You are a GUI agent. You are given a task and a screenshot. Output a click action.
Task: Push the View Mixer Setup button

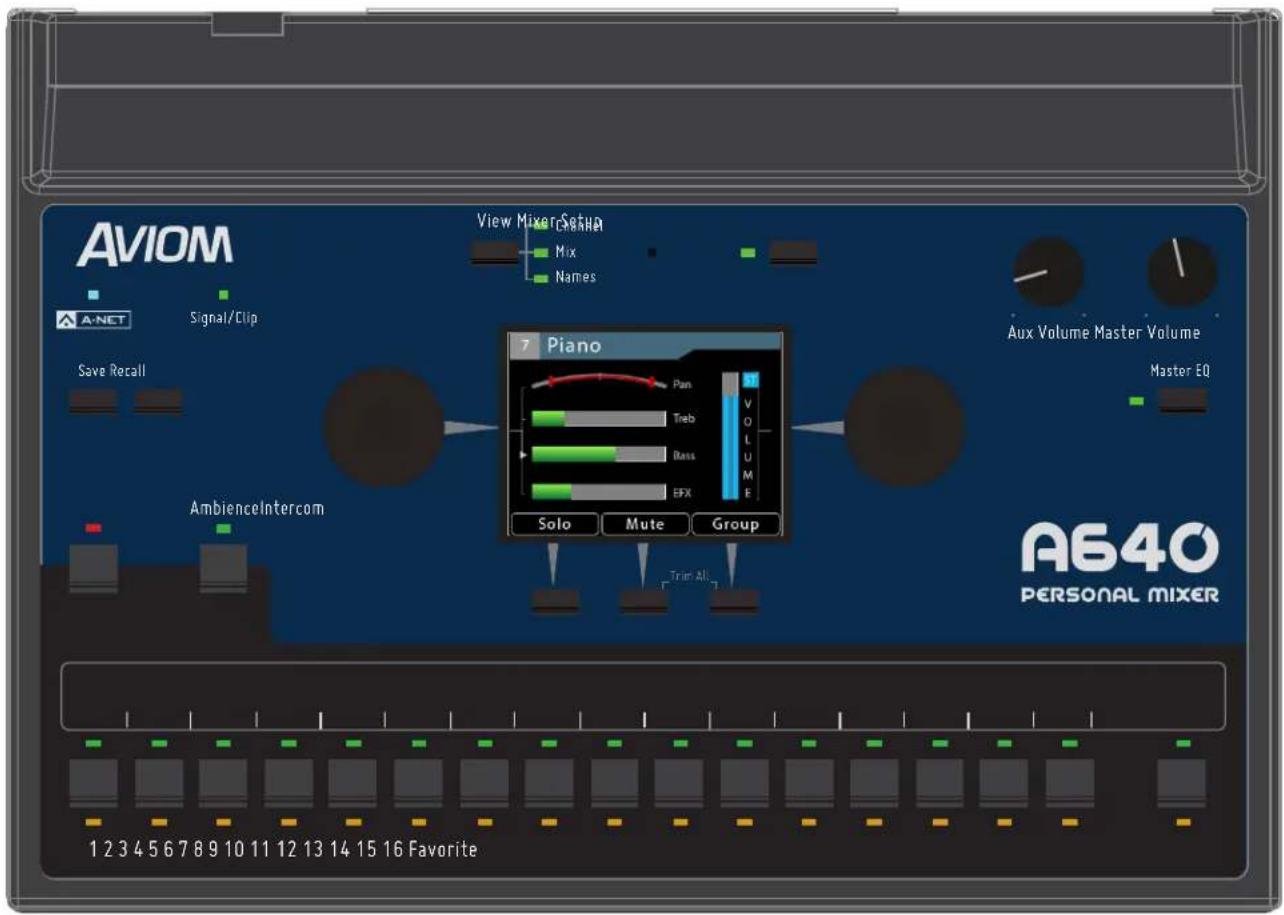coord(495,252)
